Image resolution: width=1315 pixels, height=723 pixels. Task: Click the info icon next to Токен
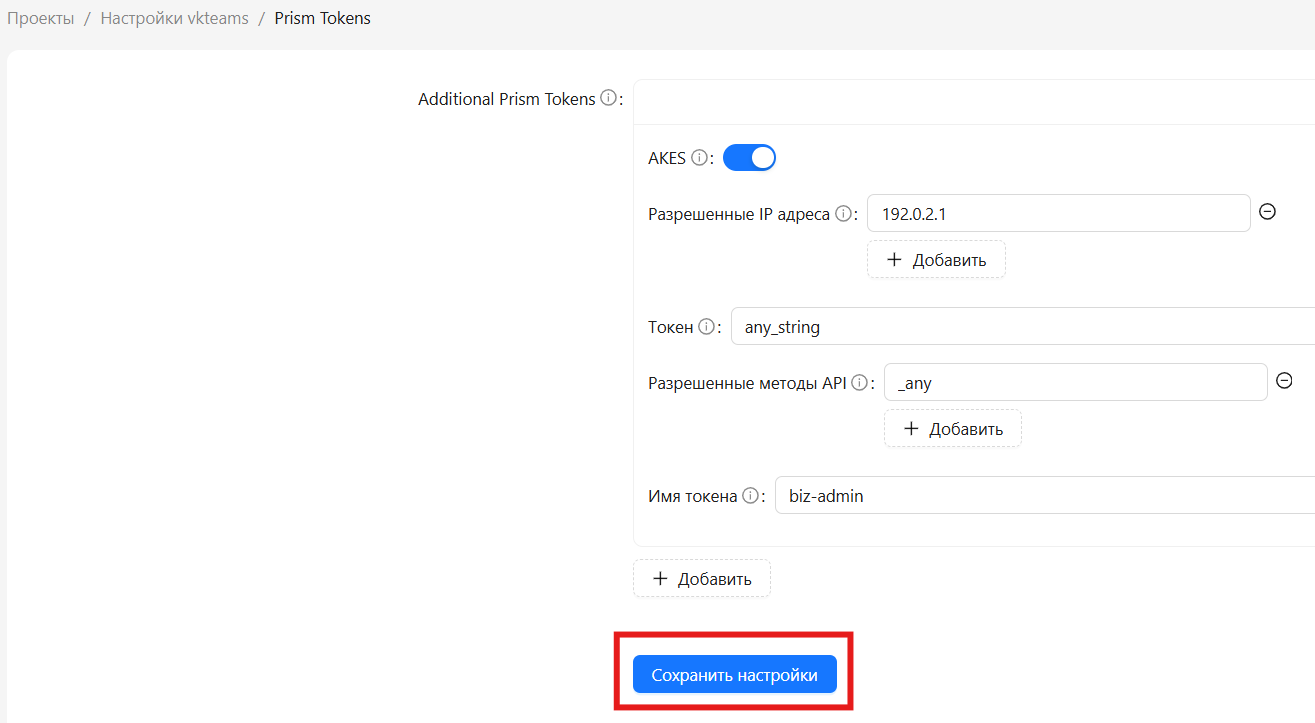coord(706,327)
